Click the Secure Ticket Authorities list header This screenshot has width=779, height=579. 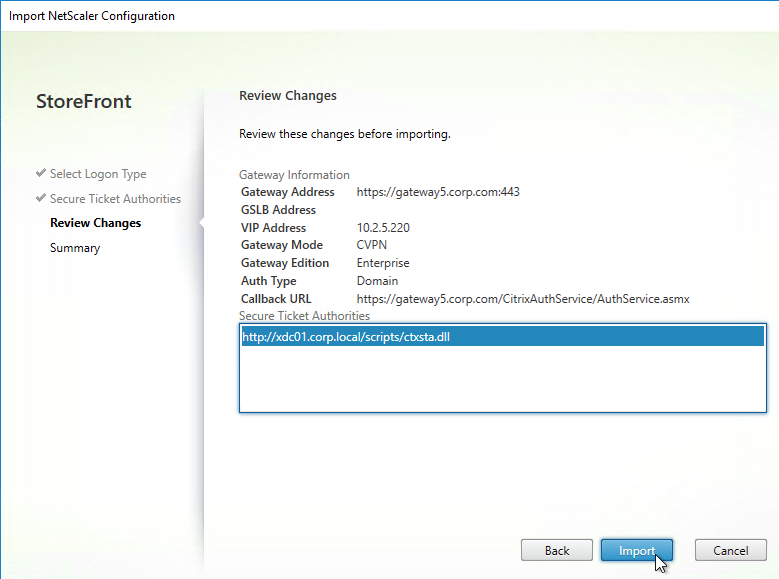pyautogui.click(x=304, y=316)
